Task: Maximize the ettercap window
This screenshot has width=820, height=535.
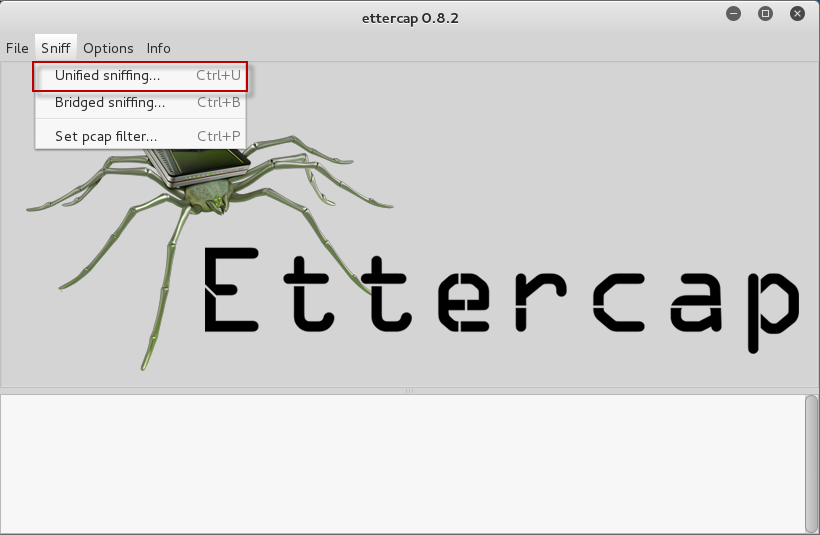Action: pyautogui.click(x=765, y=14)
